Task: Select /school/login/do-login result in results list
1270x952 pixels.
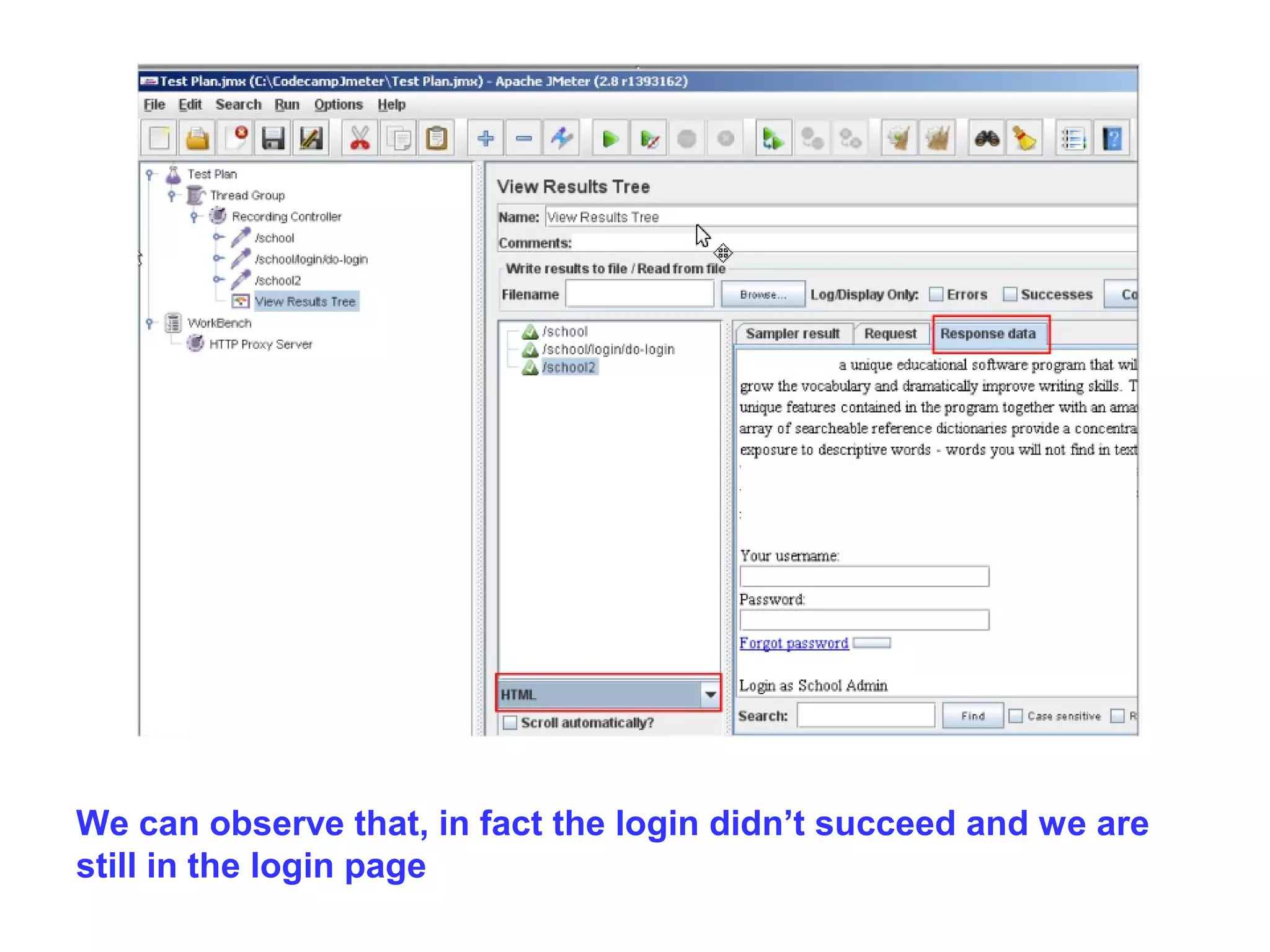Action: [x=608, y=350]
